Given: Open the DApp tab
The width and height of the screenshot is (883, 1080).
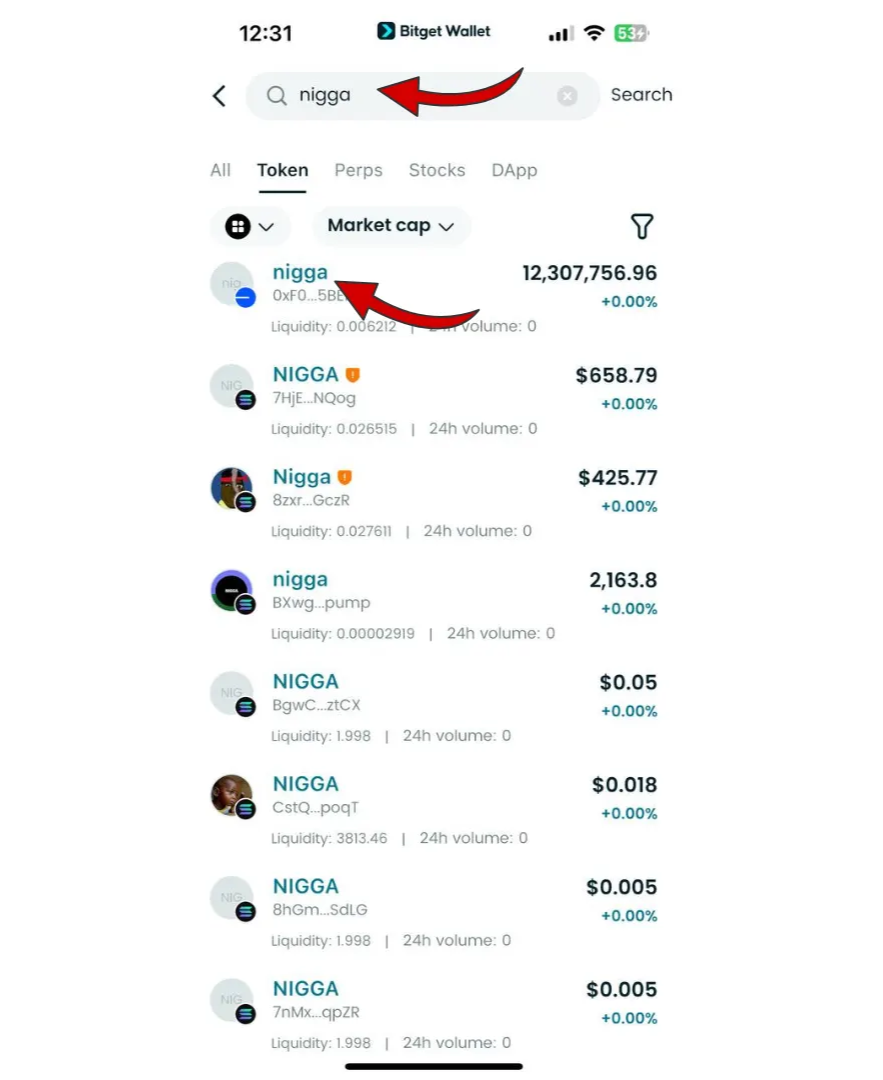Looking at the screenshot, I should coord(513,170).
